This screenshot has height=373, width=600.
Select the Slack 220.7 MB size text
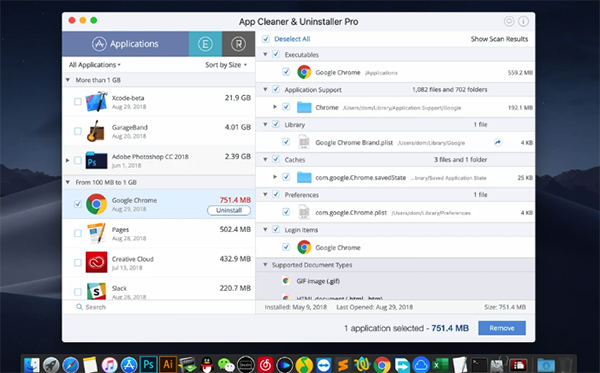pos(235,288)
